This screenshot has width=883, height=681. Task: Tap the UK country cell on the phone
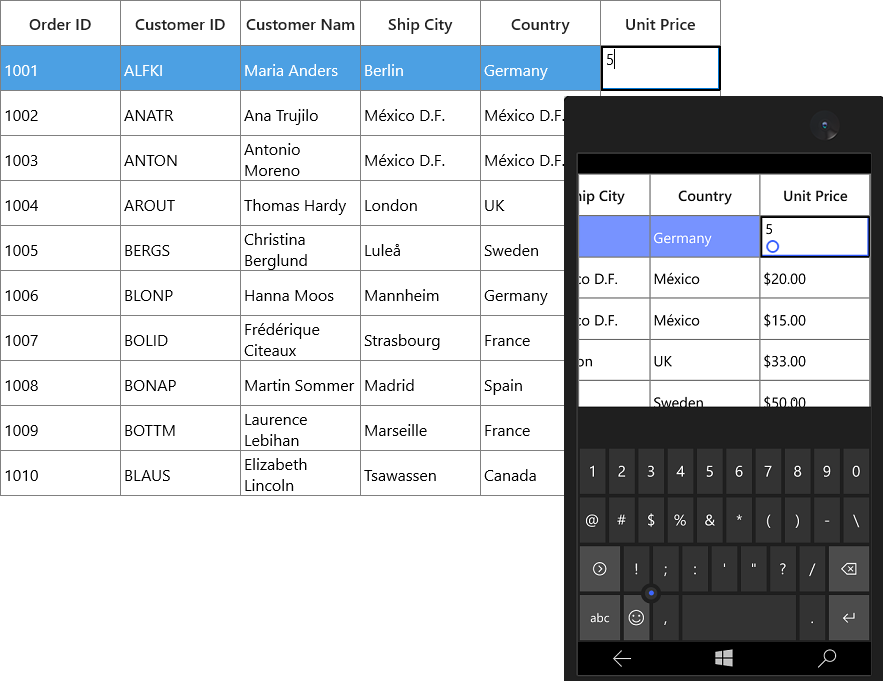pos(705,360)
